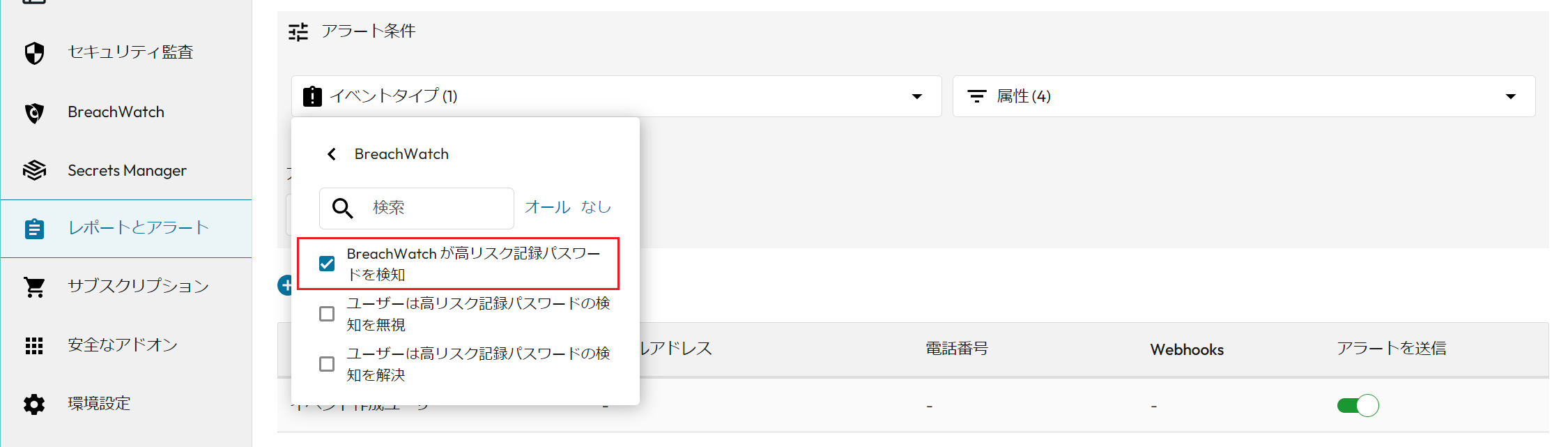
Task: Check ユーザーは高リスク記録パスワードの検知を解決
Action: [x=327, y=364]
